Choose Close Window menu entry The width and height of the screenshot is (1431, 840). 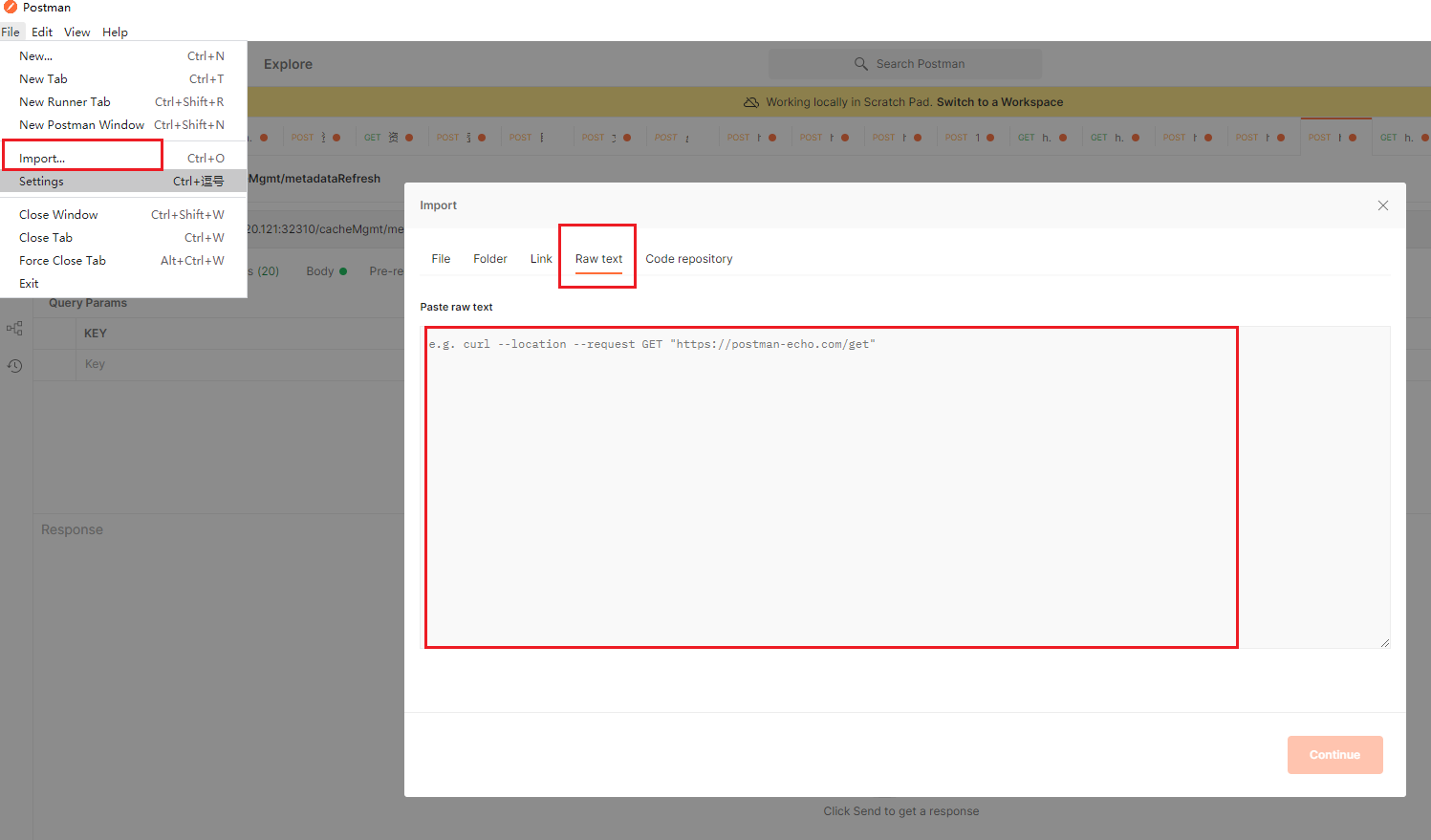click(123, 215)
